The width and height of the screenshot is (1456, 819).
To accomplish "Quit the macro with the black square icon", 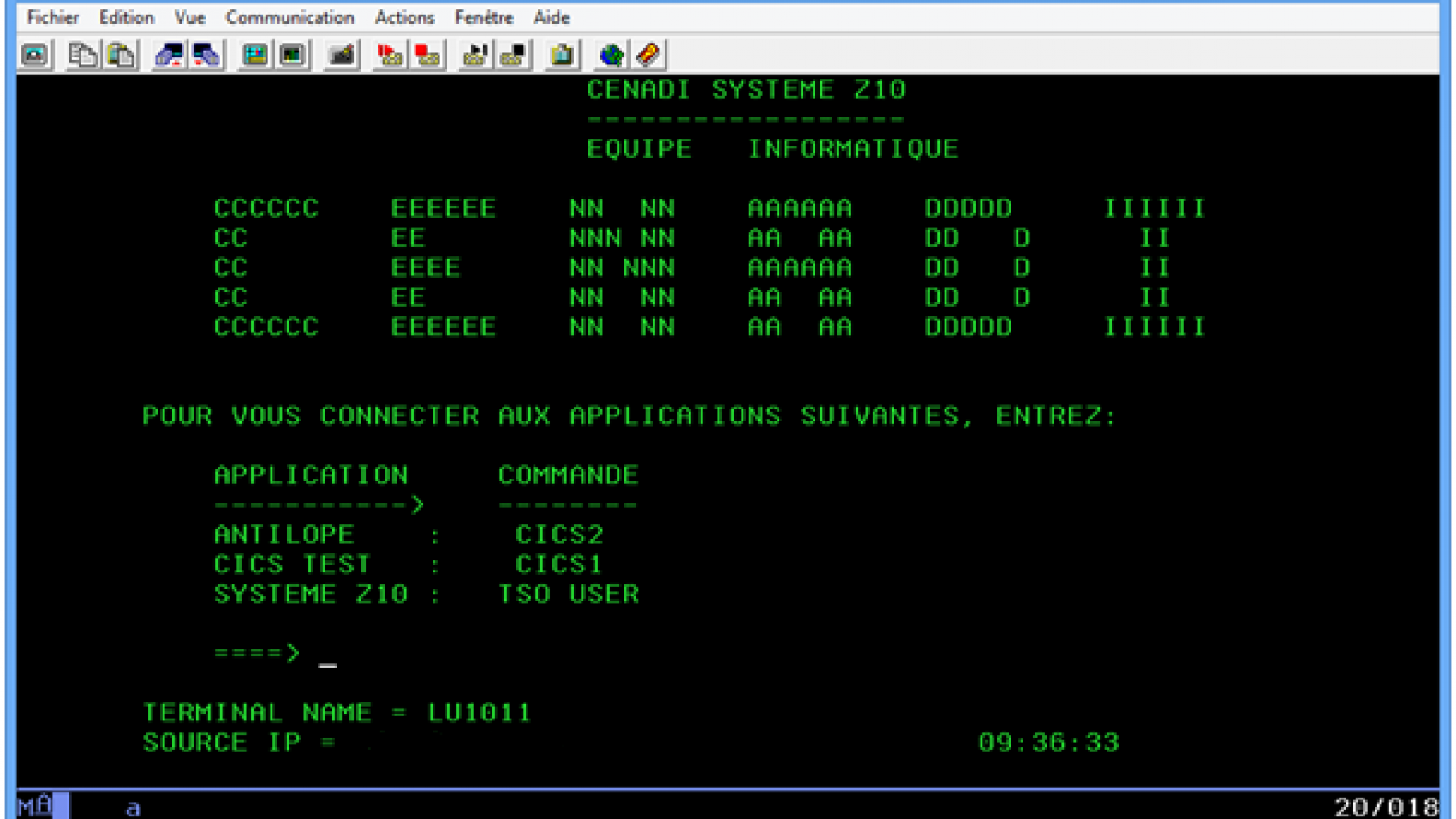I will (x=513, y=55).
